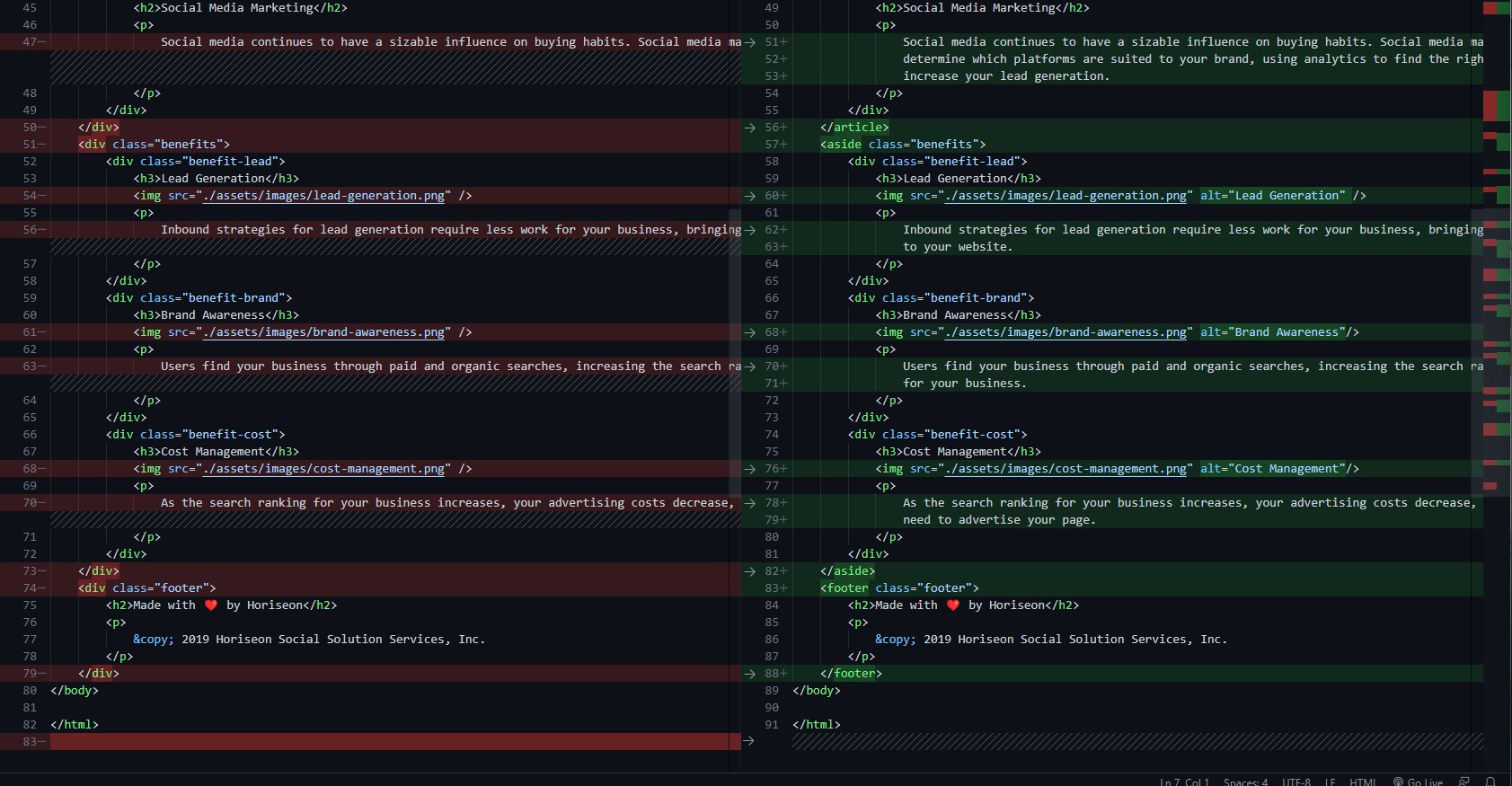Open cost-management.png path in right pane
Image resolution: width=1512 pixels, height=786 pixels.
point(1065,469)
